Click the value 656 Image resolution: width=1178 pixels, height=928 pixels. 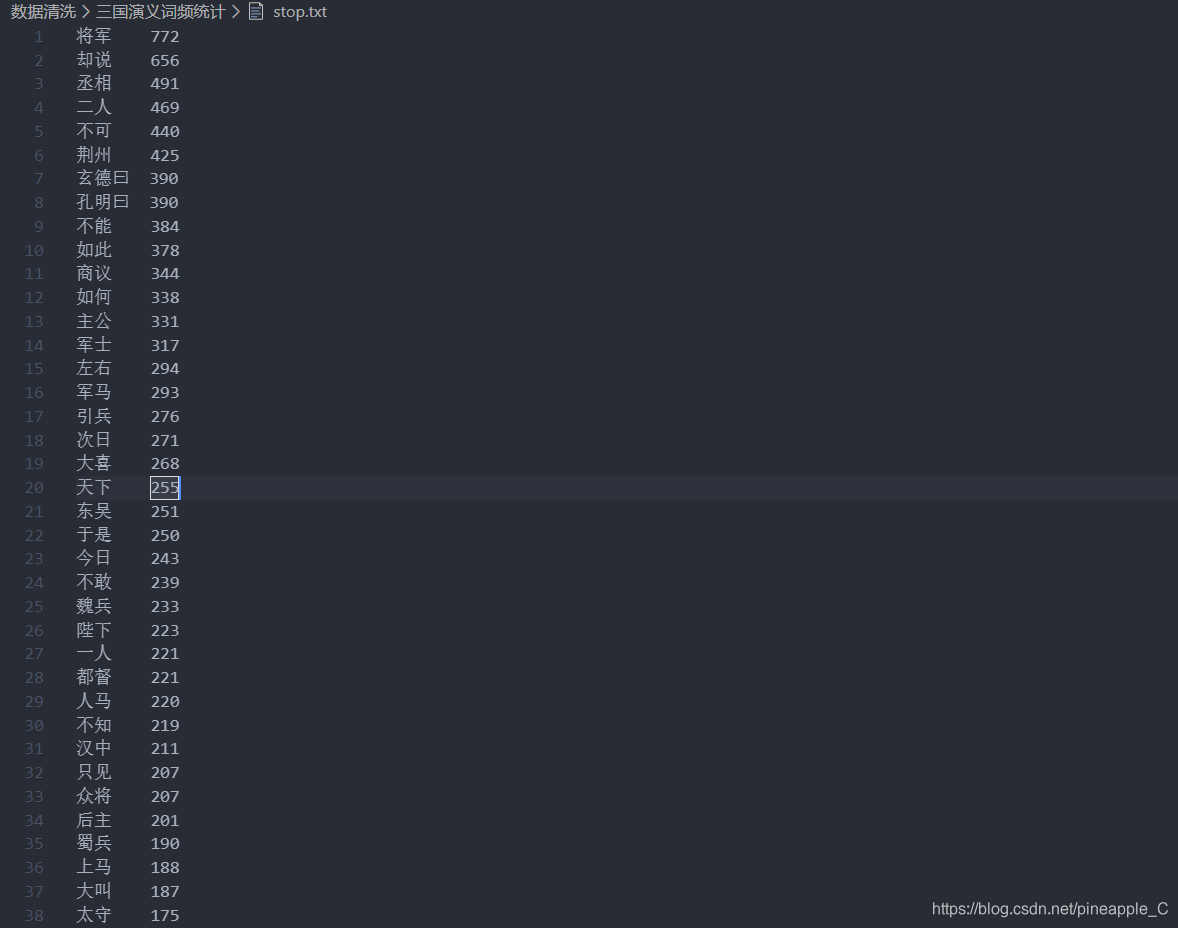pos(165,61)
